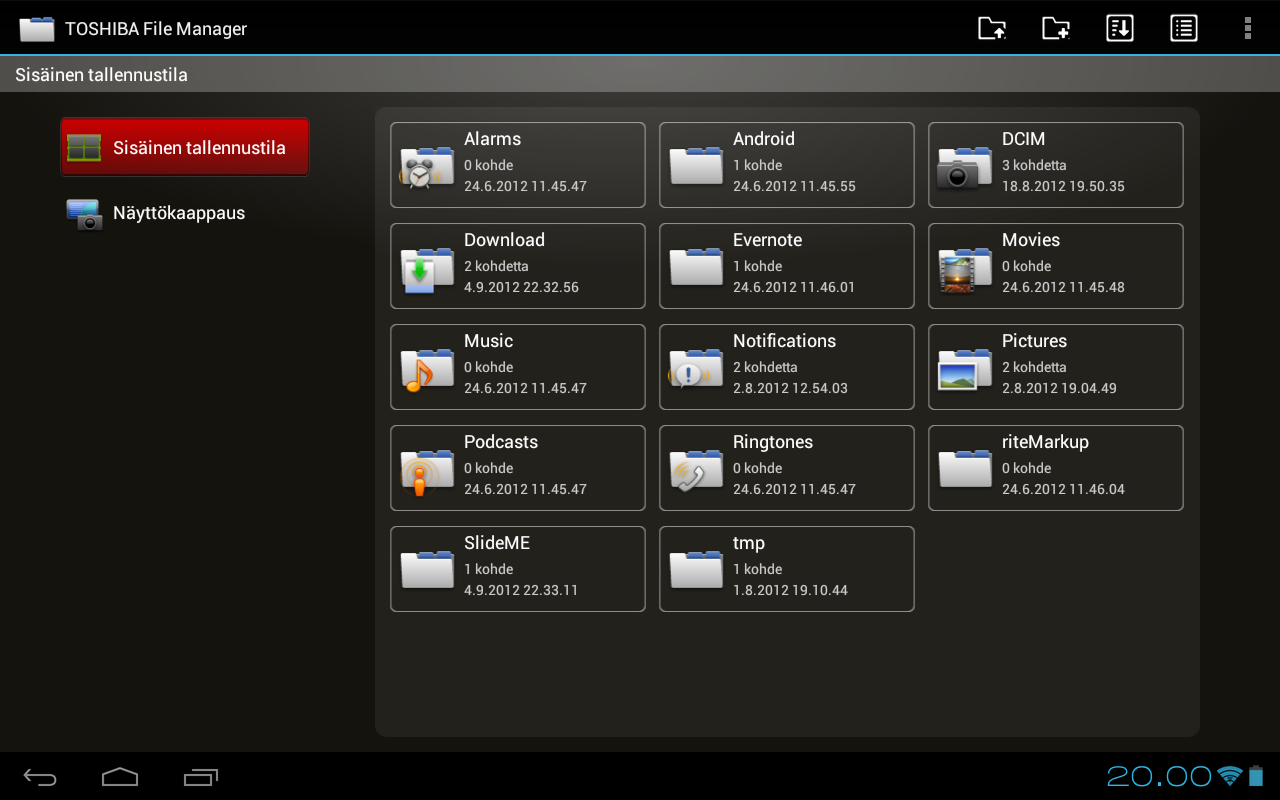Tap the 20.00 clock in status bar
Viewport: 1280px width, 800px height.
[x=1160, y=776]
